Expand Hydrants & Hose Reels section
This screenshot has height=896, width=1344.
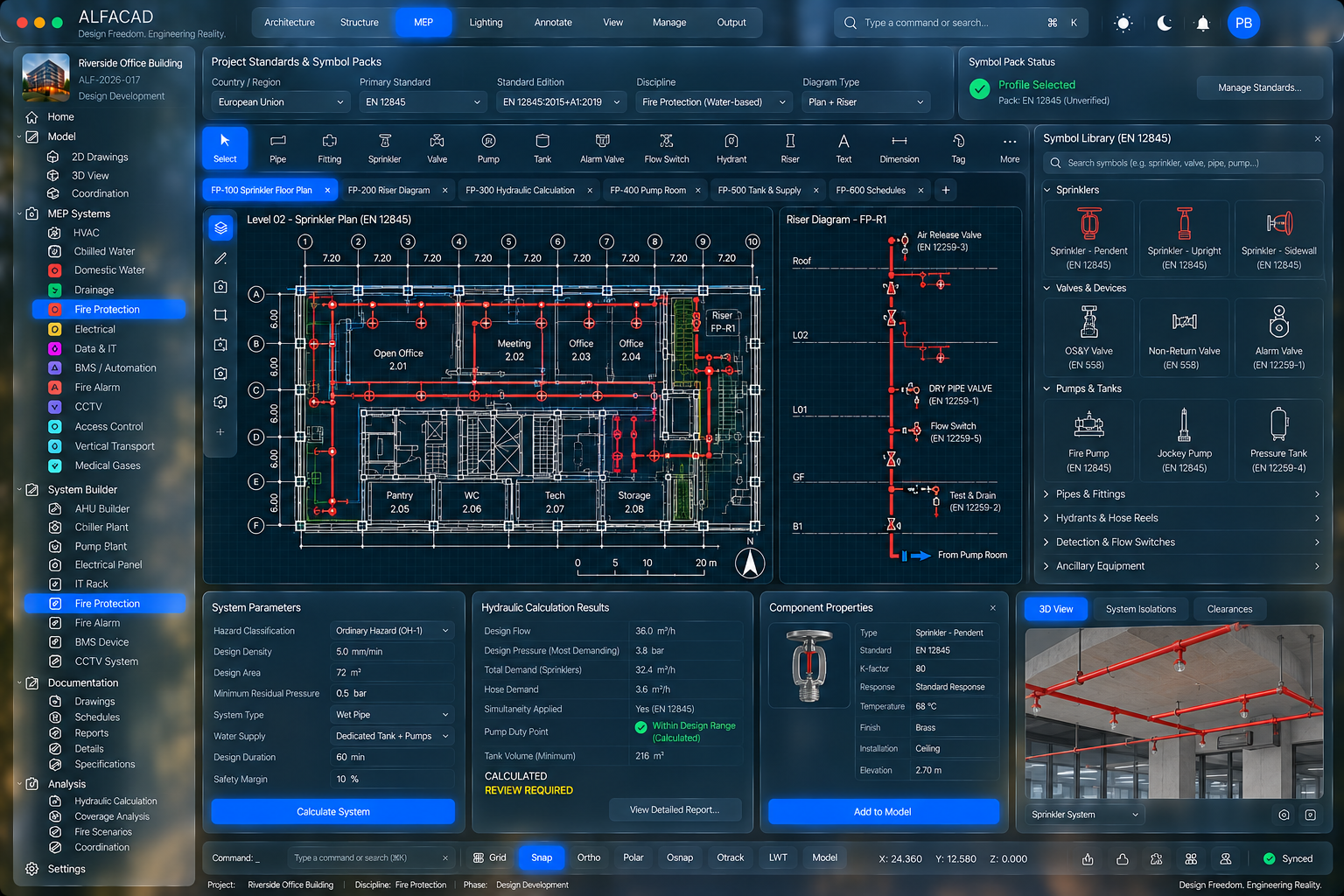(x=1182, y=518)
